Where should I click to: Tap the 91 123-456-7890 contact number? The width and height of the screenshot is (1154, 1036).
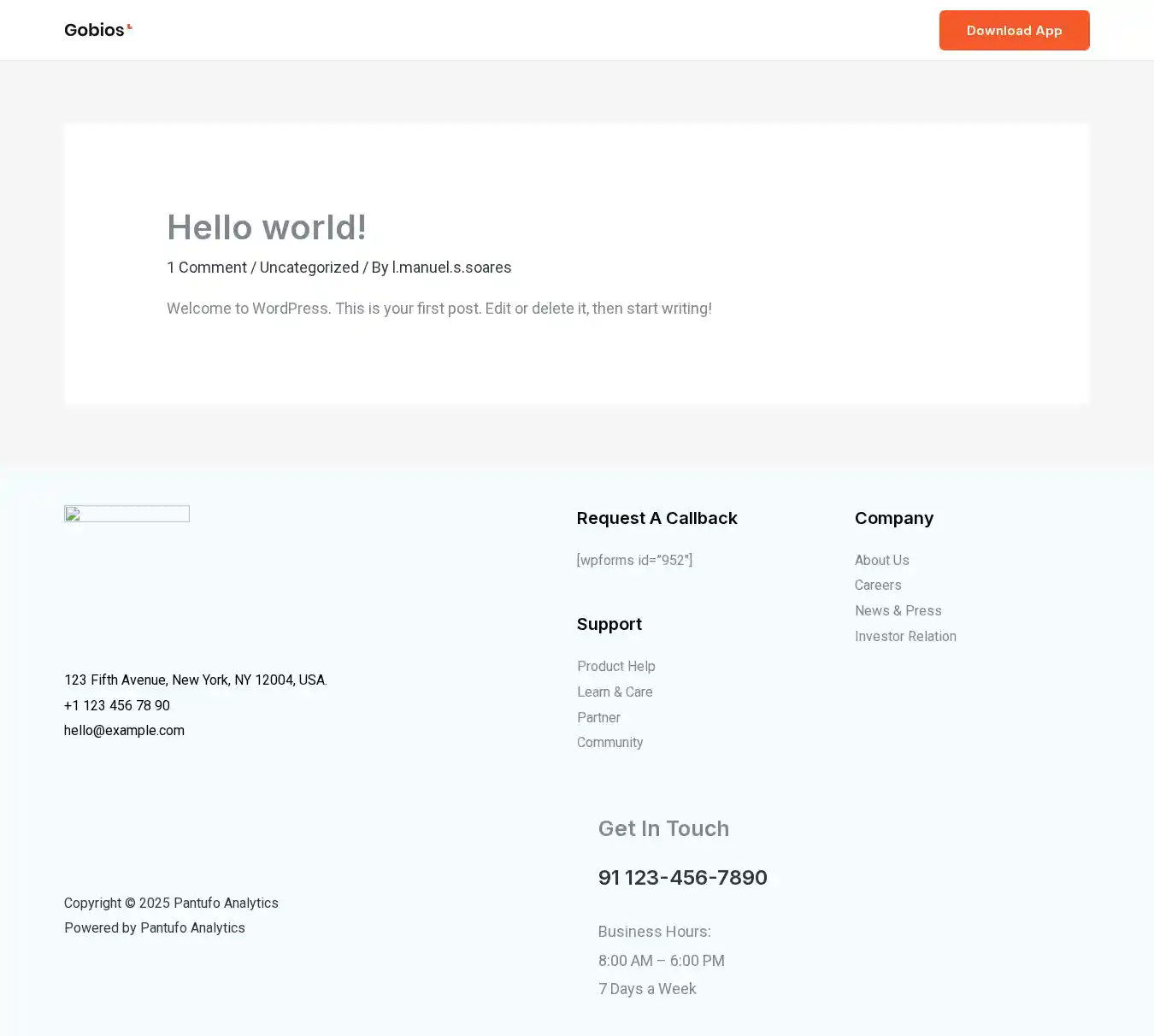[682, 878]
